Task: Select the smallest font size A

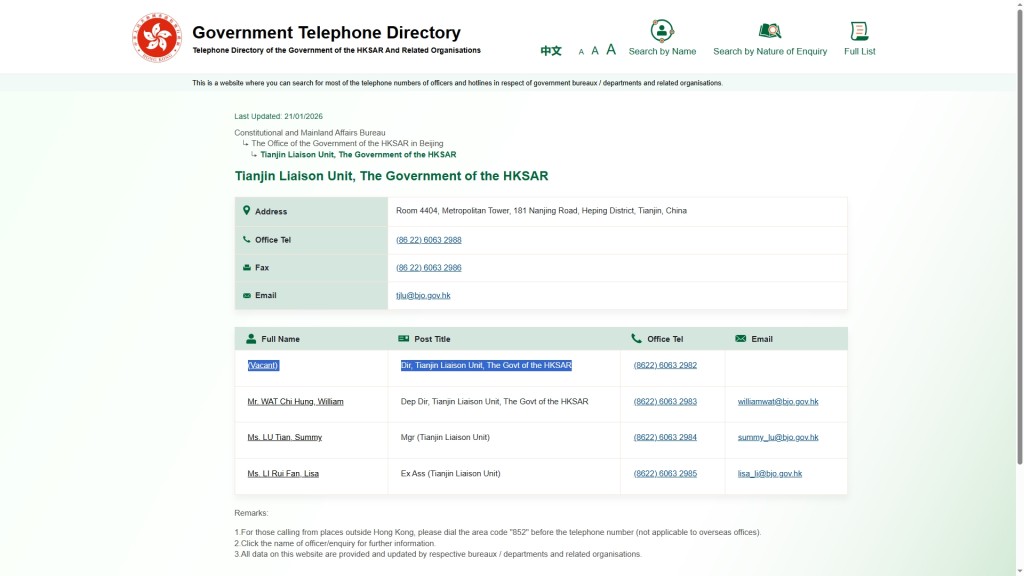Action: pyautogui.click(x=581, y=52)
